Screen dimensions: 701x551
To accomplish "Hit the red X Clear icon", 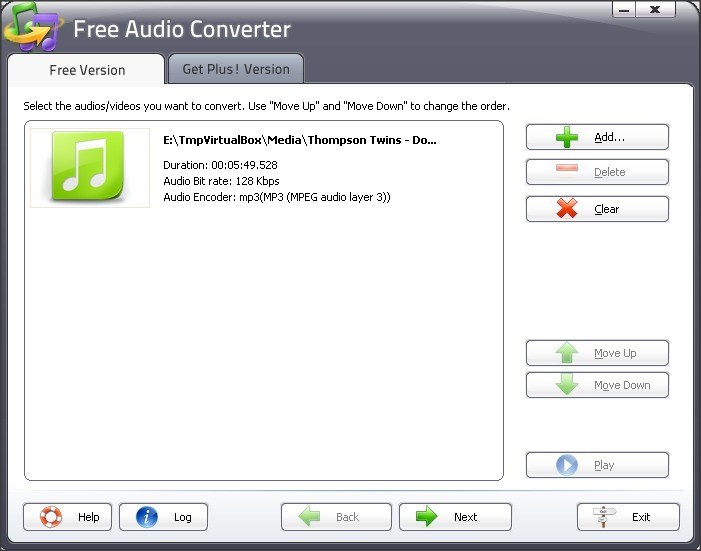I will pyautogui.click(x=567, y=209).
